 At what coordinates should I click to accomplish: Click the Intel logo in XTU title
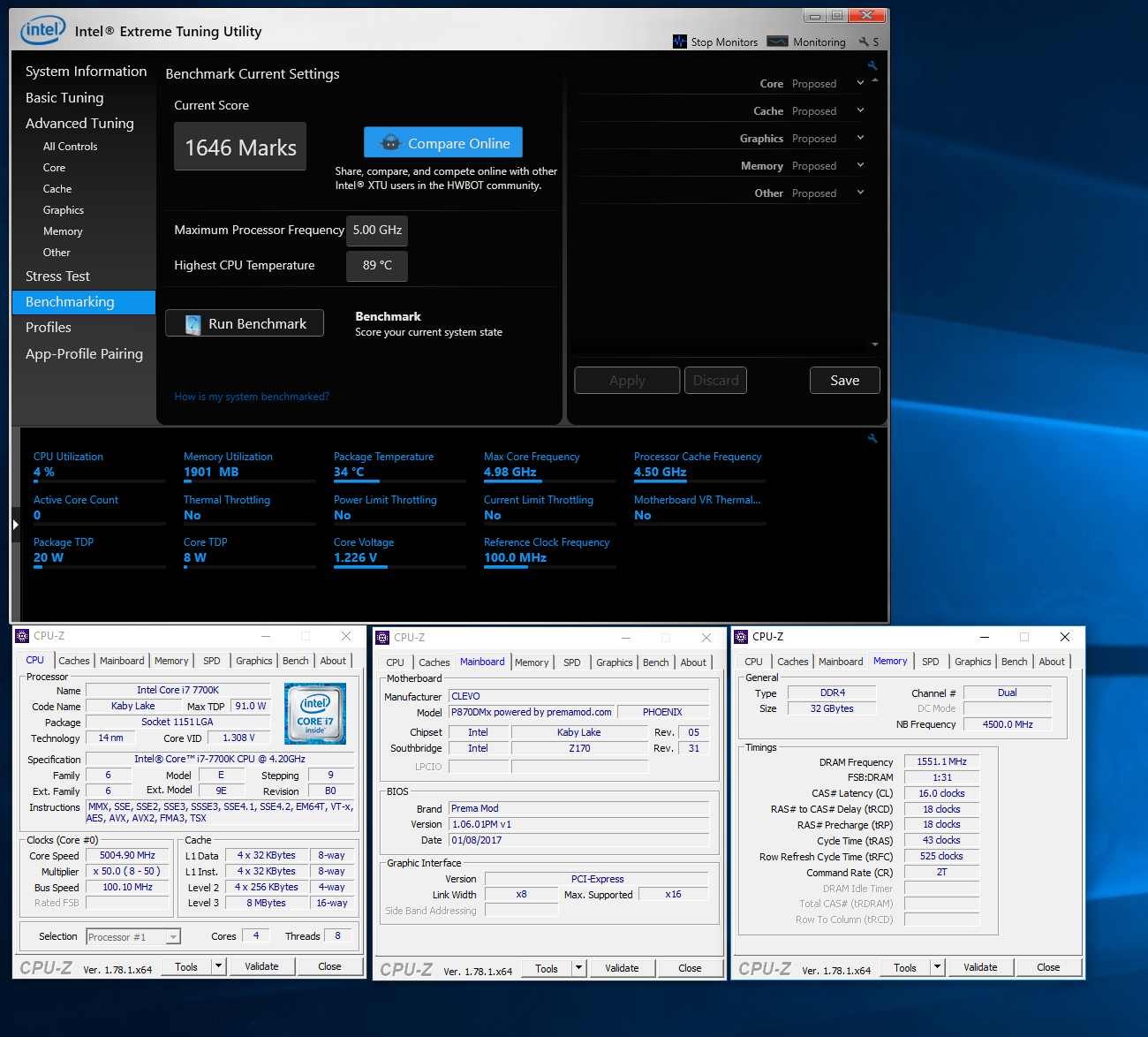[x=43, y=31]
